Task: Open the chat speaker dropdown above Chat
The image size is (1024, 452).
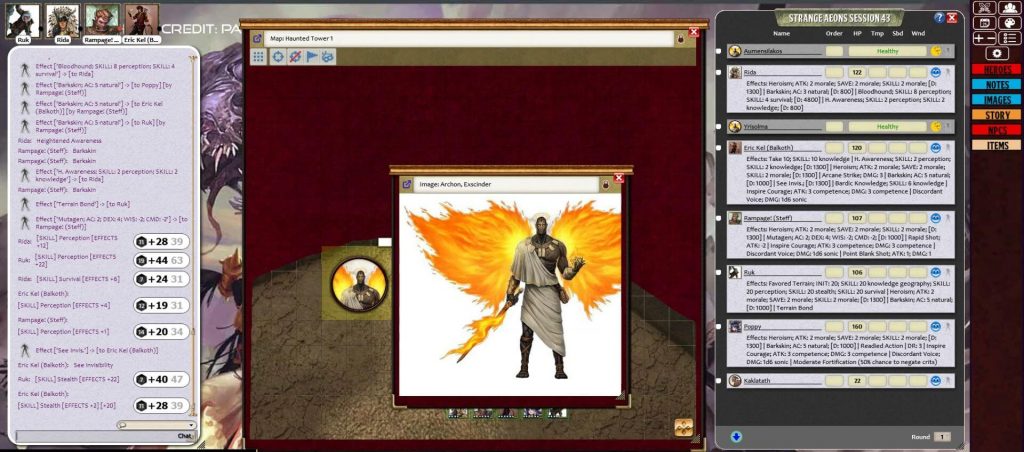Action: (x=156, y=425)
